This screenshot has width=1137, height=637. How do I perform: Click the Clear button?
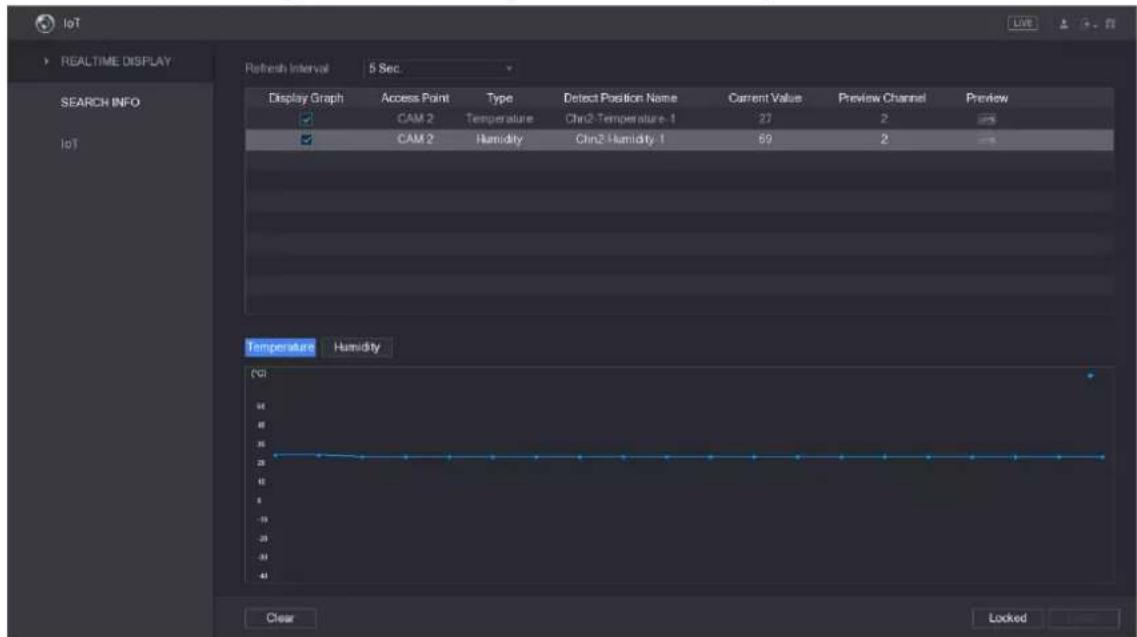280,618
